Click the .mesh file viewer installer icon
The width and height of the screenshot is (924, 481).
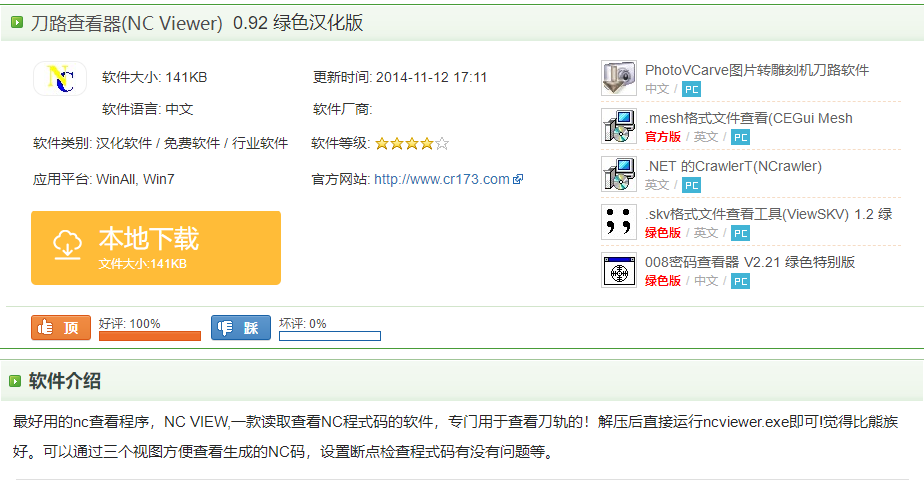click(x=619, y=126)
